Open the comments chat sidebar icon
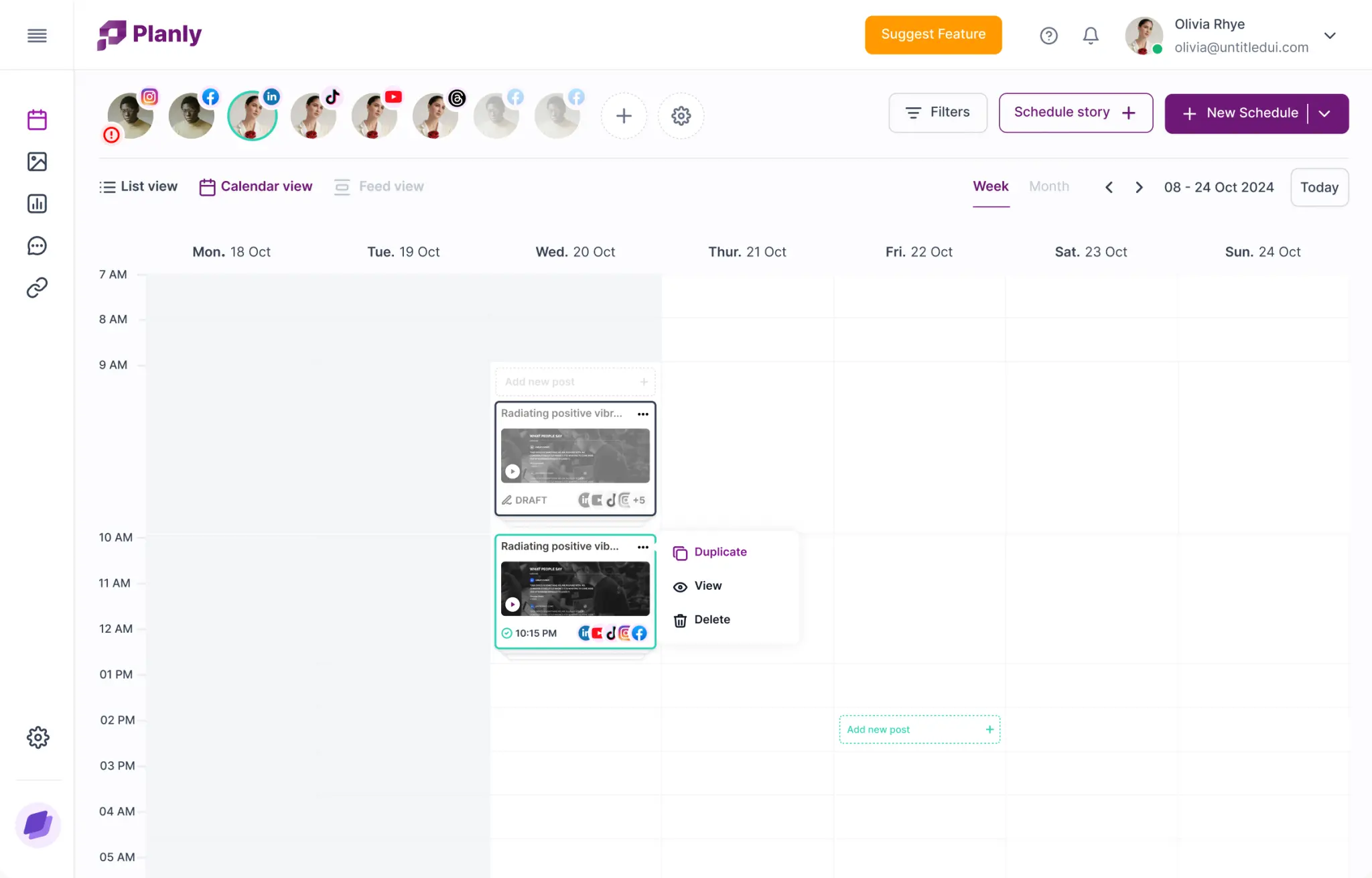 [x=37, y=246]
